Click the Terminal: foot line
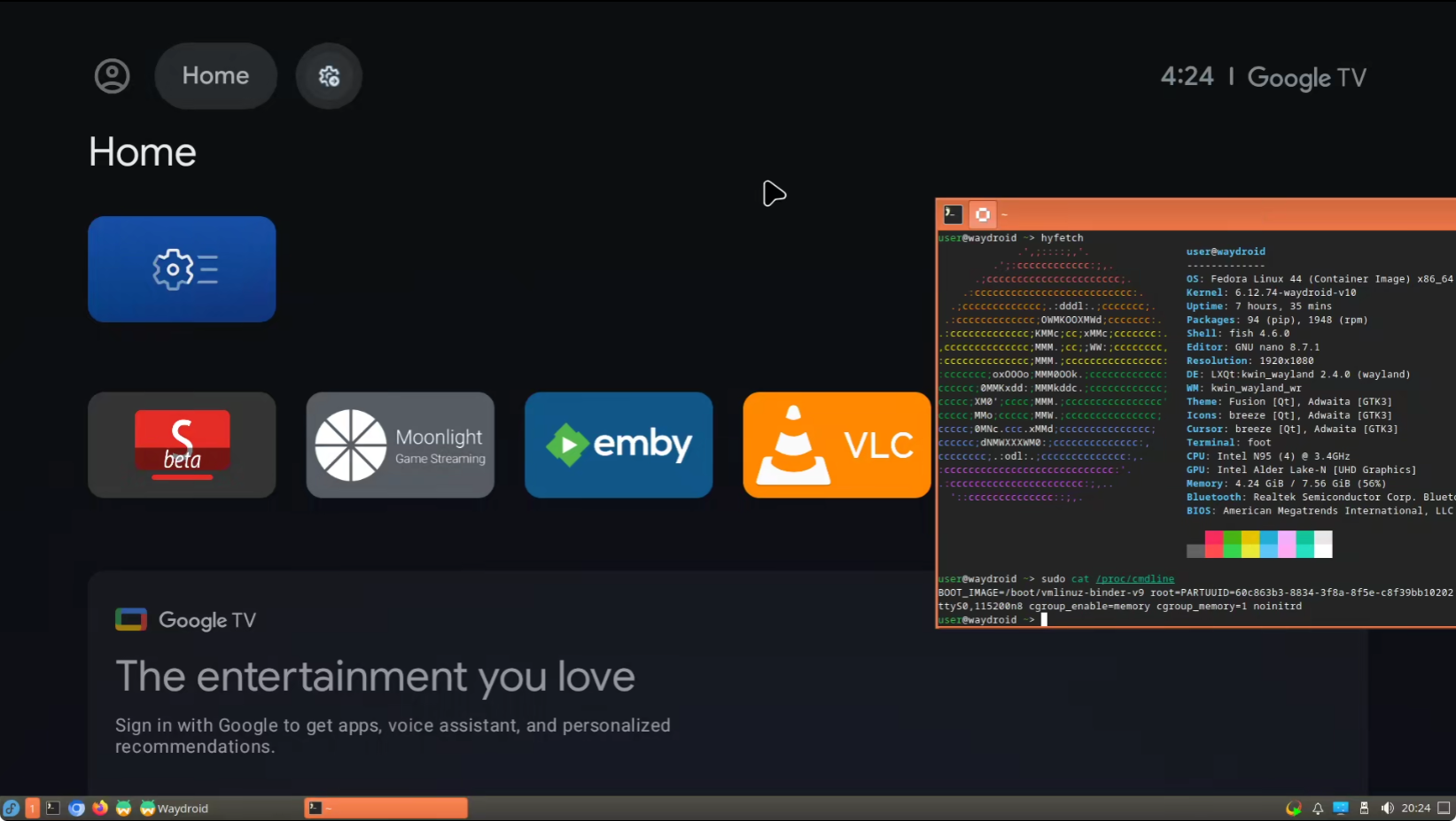1456x821 pixels. [1228, 443]
